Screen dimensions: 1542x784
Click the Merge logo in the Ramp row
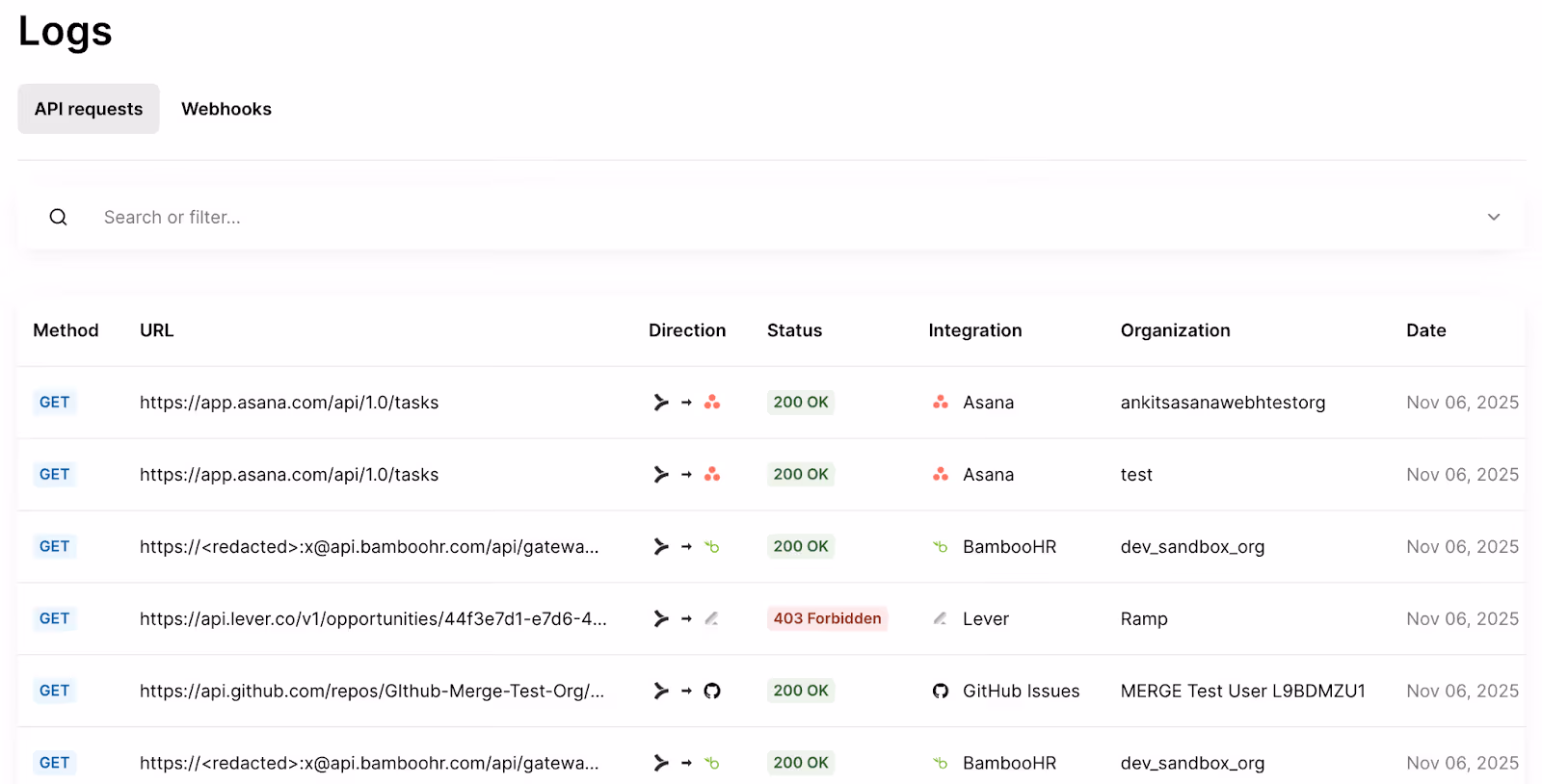click(661, 619)
